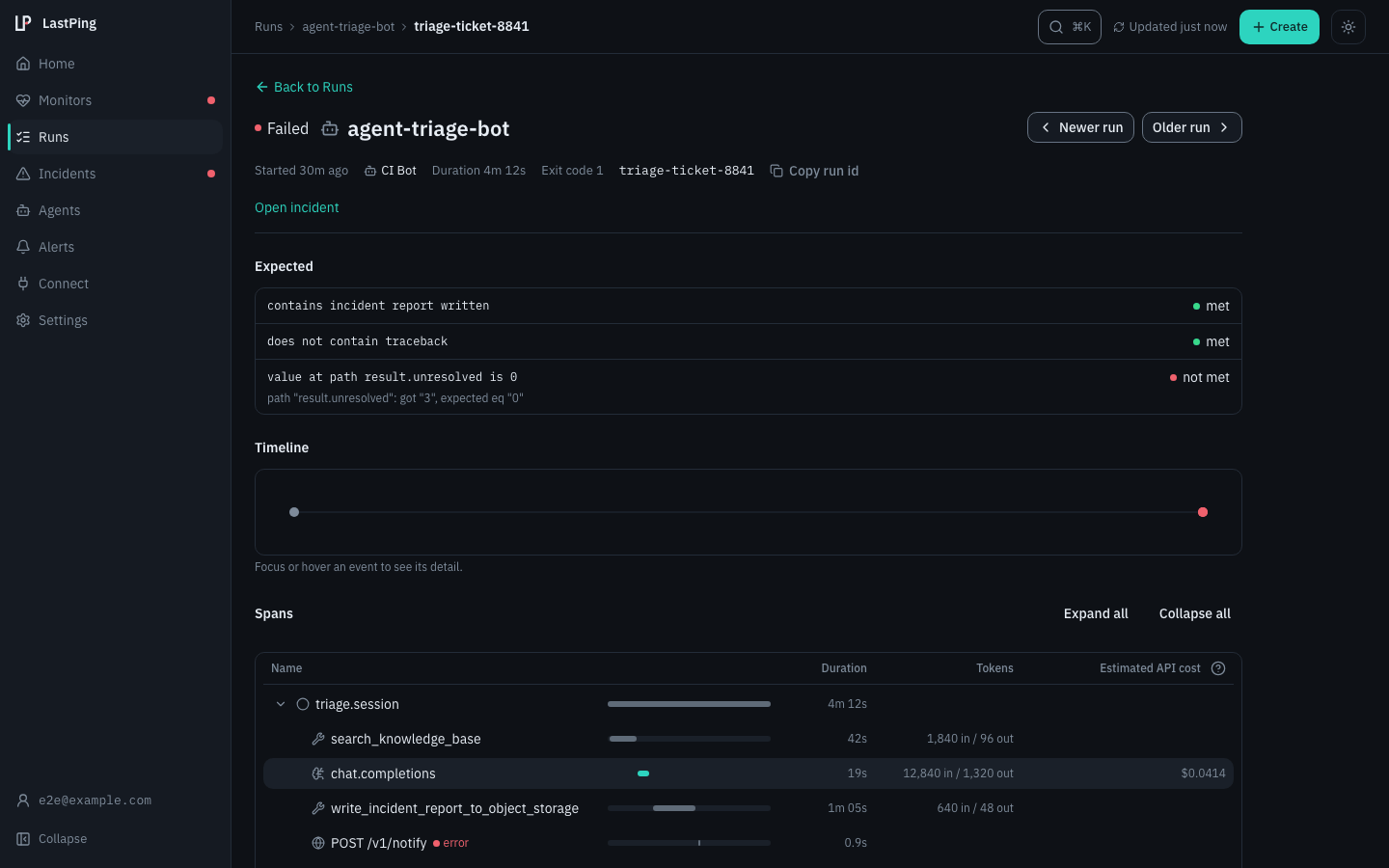Go to the Older run

(1191, 127)
